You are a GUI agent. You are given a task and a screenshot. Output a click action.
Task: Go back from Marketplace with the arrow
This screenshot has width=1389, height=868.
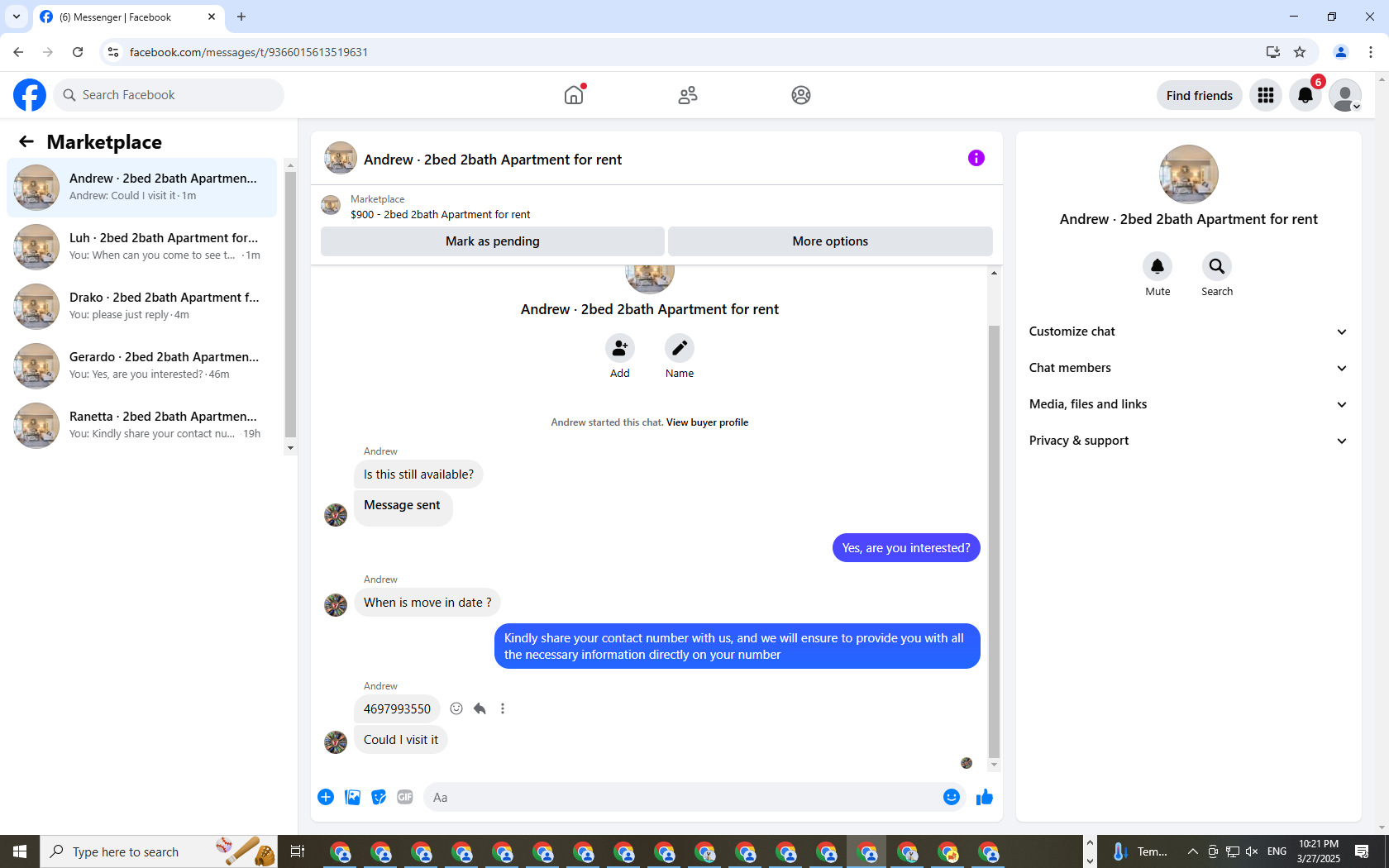(26, 141)
